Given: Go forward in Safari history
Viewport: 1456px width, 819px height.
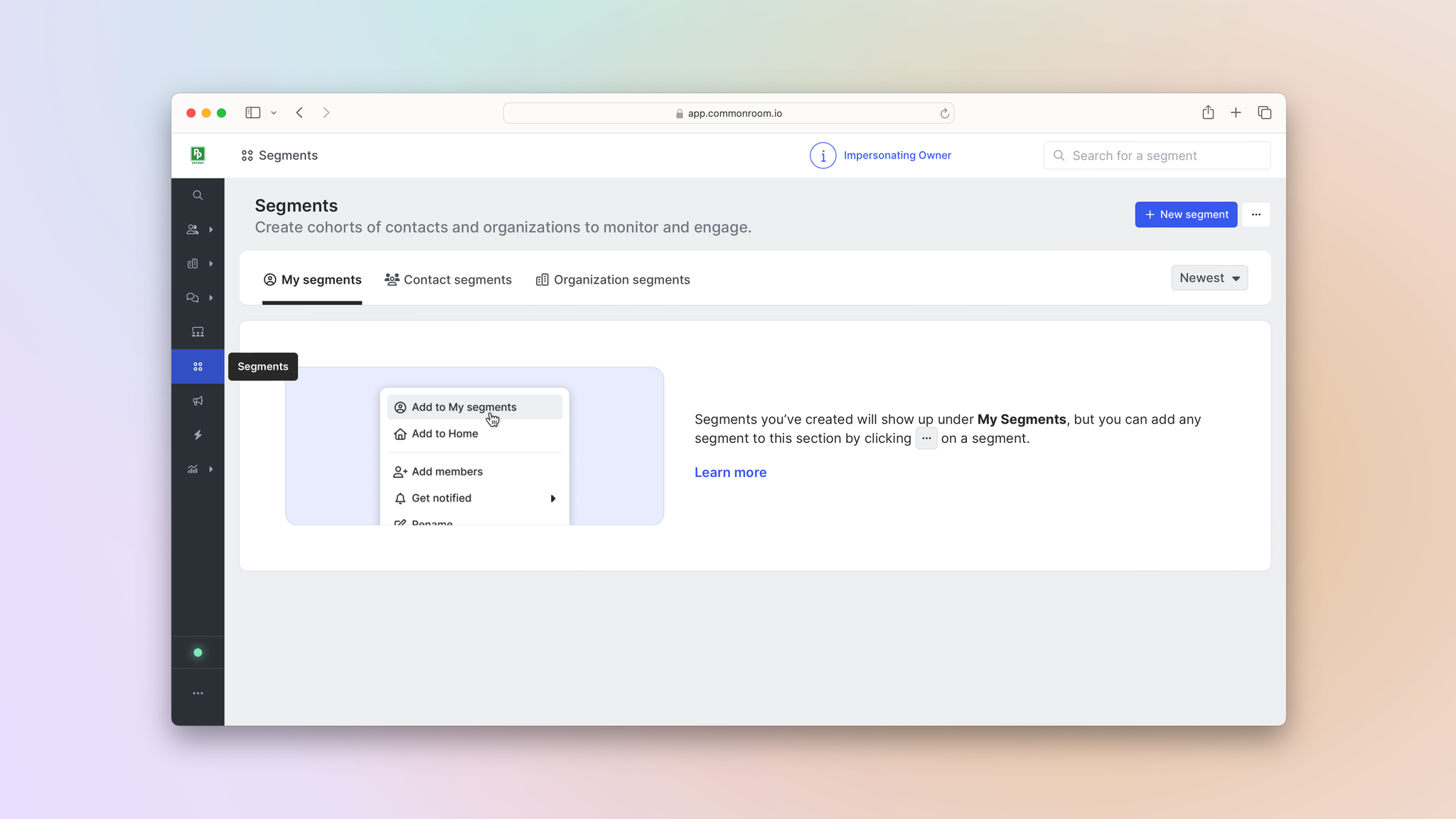Looking at the screenshot, I should point(326,113).
